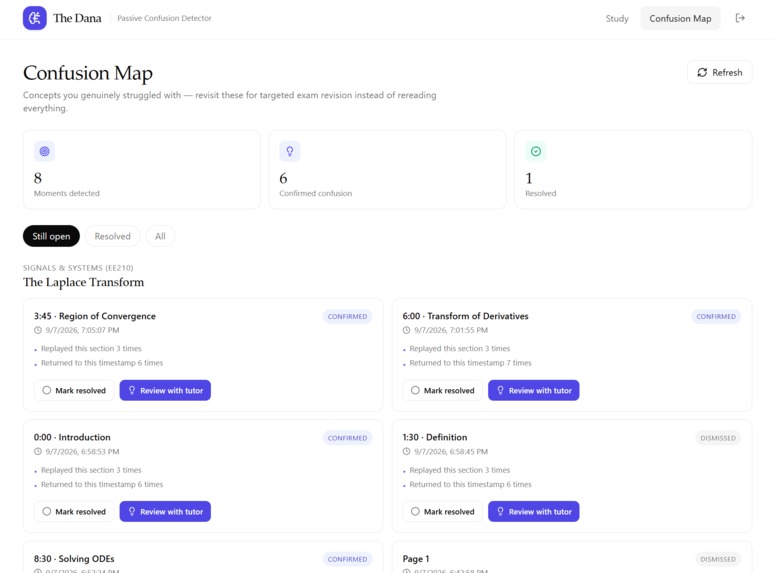Review Introduction with tutor

[x=165, y=512]
